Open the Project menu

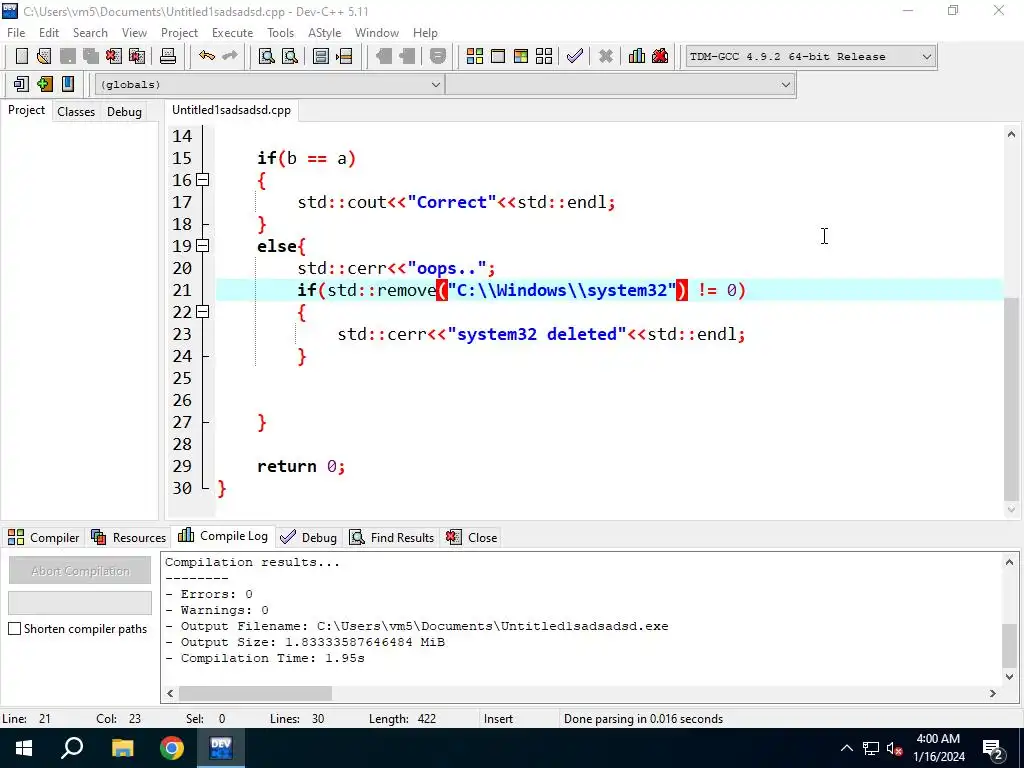(x=179, y=33)
